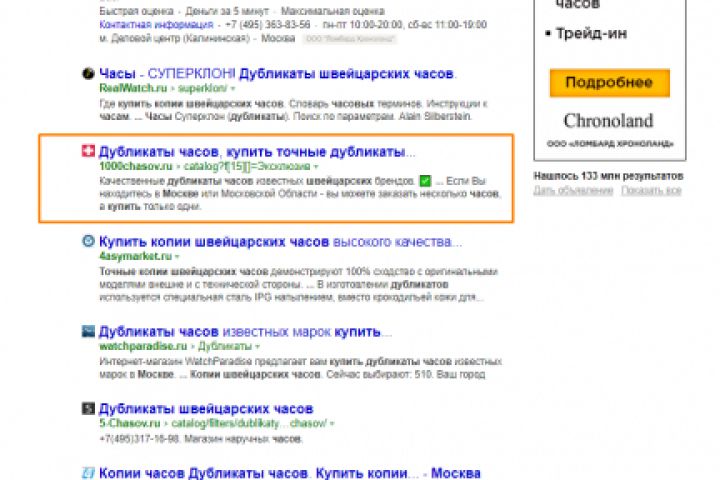720x480 pixels.
Task: Open 'Дубликаты швейцарских часов' 5-Chasov result
Action: point(206,409)
